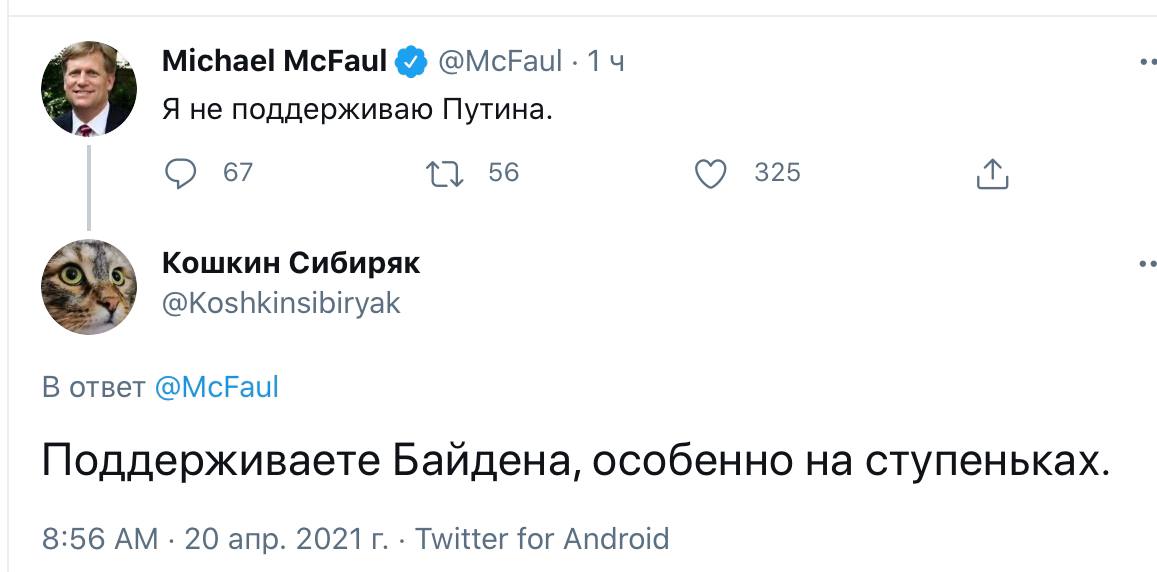Click the reply count 67
This screenshot has height=572, width=1157.
click(x=238, y=173)
